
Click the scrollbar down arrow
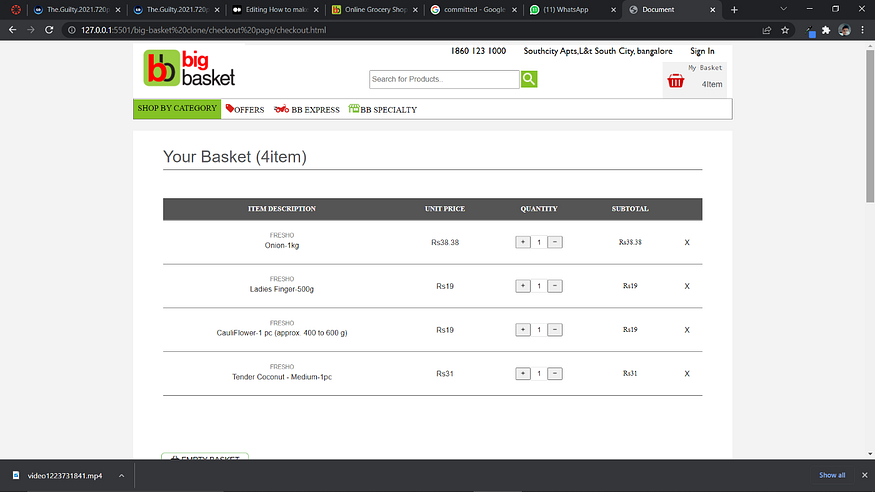(x=870, y=454)
